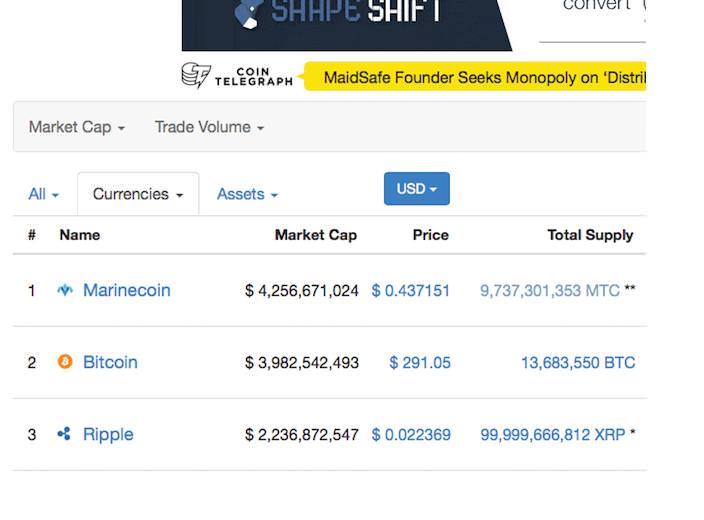This screenshot has width=704, height=520.
Task: Open the Market Cap dropdown menu
Action: click(x=77, y=128)
